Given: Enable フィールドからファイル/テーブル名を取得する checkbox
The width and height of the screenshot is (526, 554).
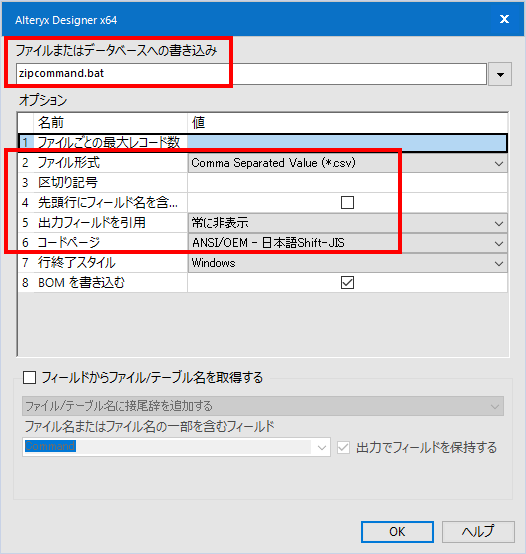Looking at the screenshot, I should coord(29,377).
